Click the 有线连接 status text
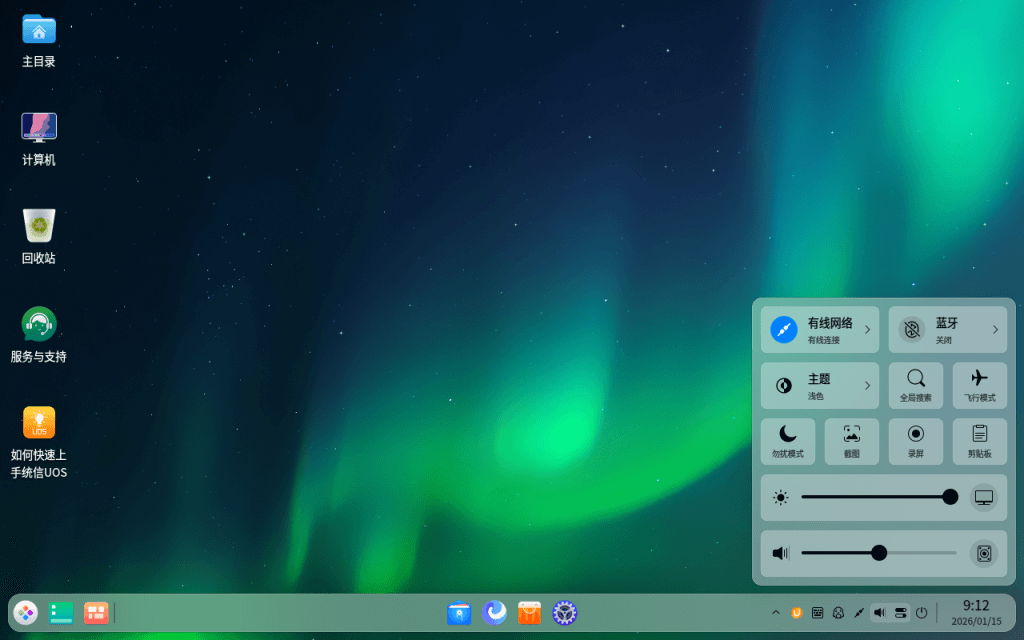This screenshot has height=640, width=1024. 824,340
